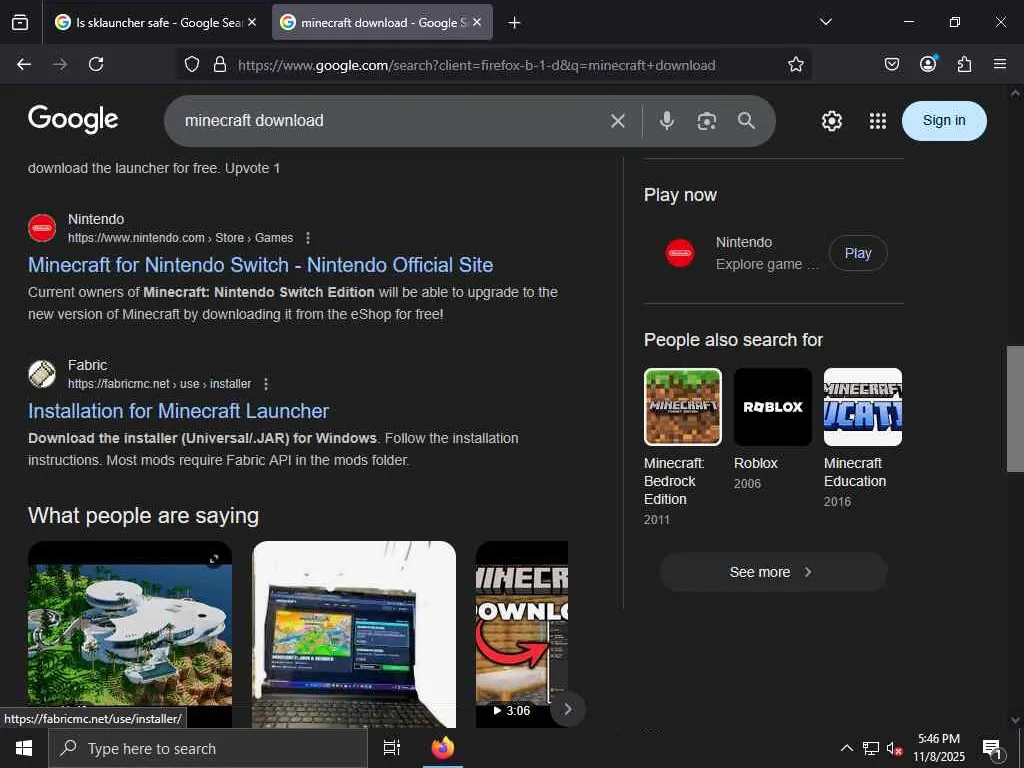Open a new tab with plus button
Screen dimensions: 1024x768
514,23
